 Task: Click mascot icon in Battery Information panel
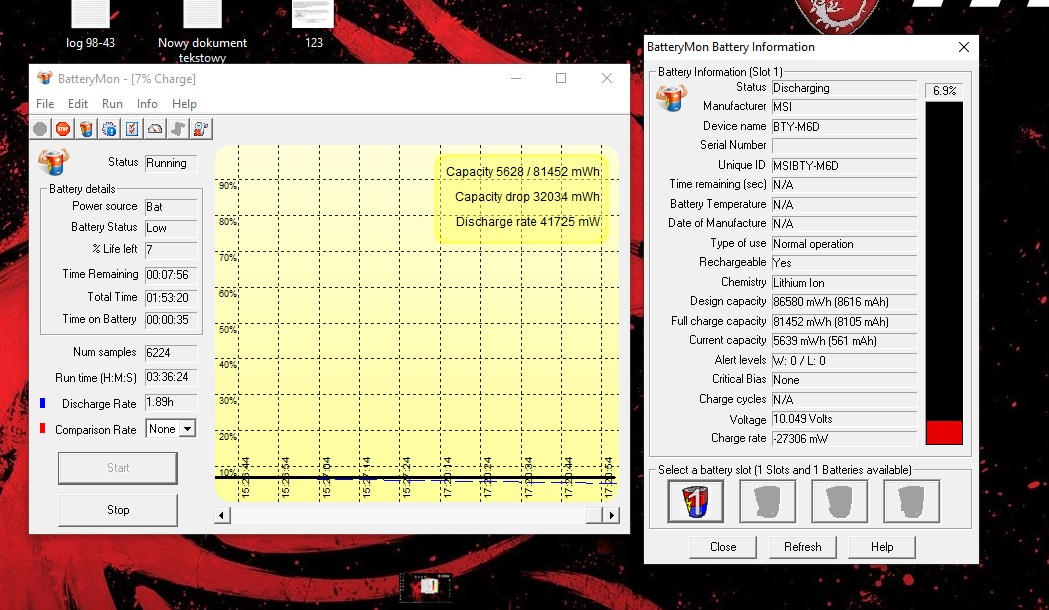click(672, 98)
